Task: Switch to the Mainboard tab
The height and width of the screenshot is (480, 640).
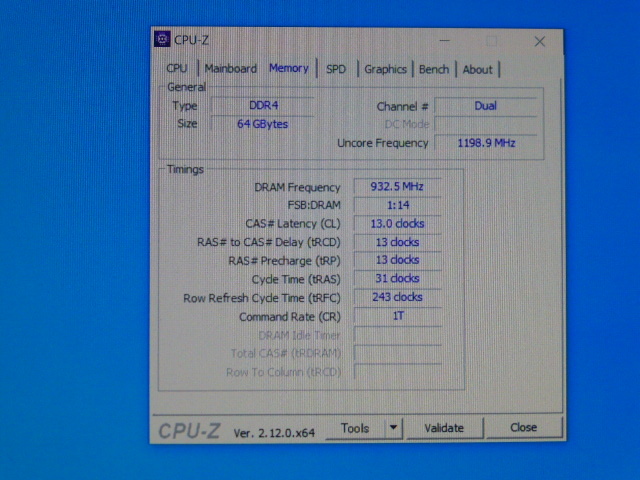Action: click(x=231, y=69)
